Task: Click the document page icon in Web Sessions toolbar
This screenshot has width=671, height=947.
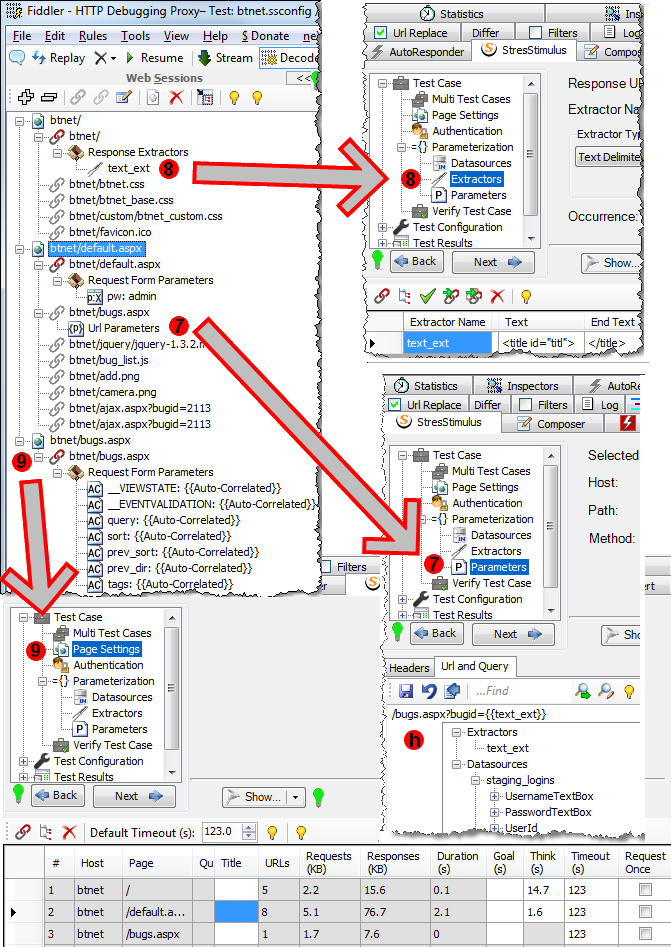Action: [153, 97]
